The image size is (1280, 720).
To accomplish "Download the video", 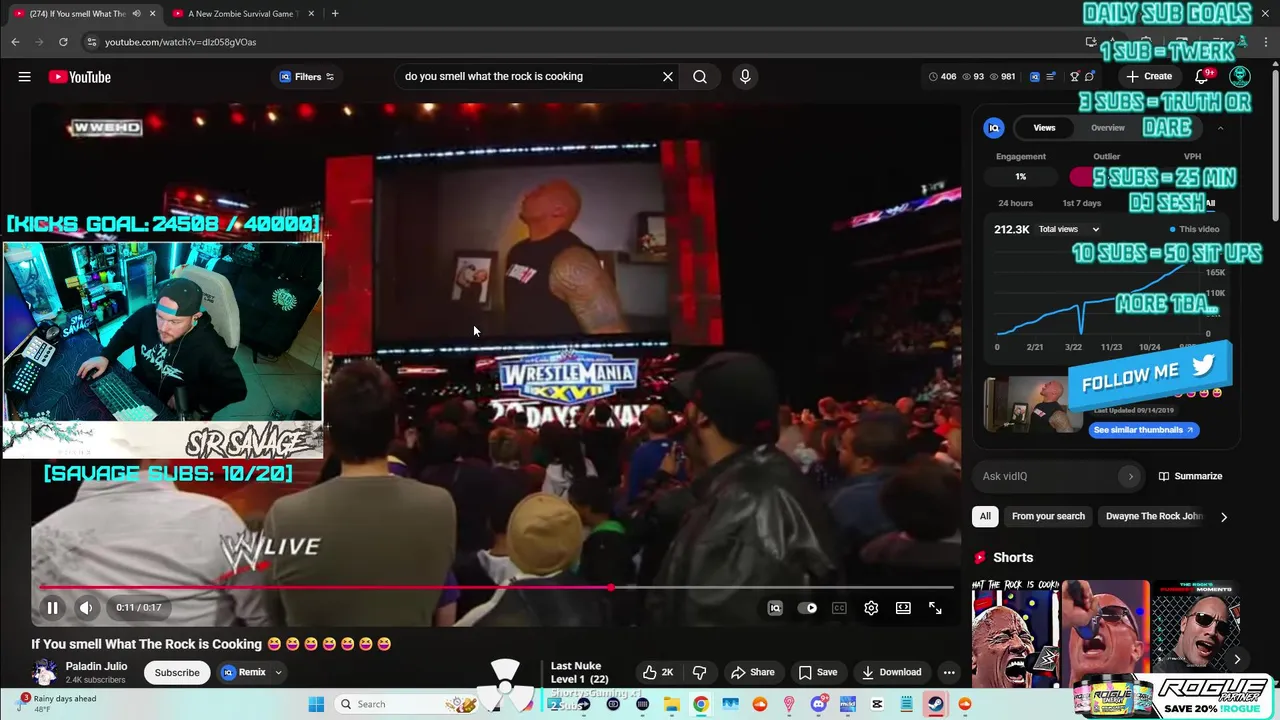I will point(891,672).
